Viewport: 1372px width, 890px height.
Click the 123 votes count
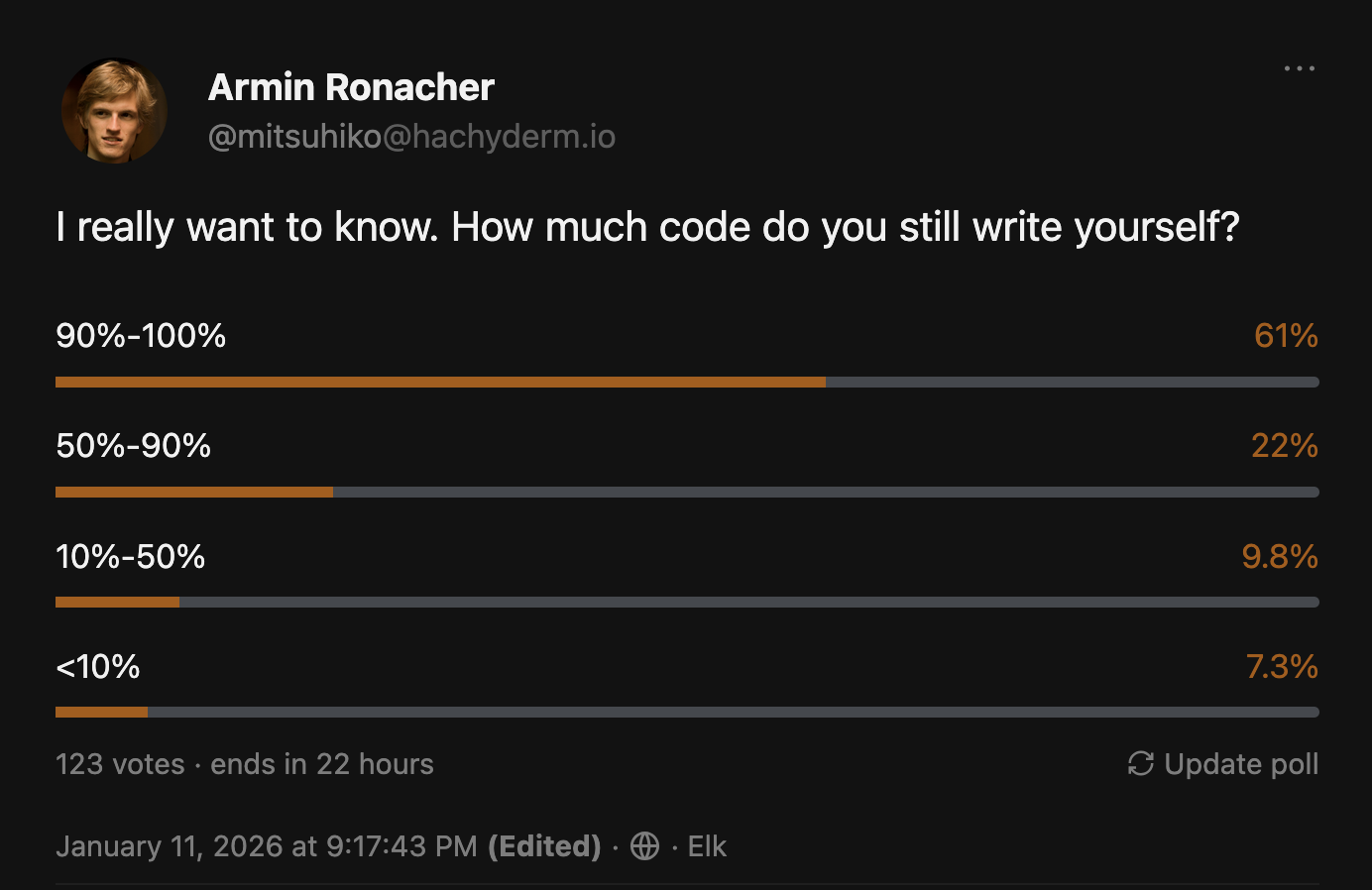point(120,764)
